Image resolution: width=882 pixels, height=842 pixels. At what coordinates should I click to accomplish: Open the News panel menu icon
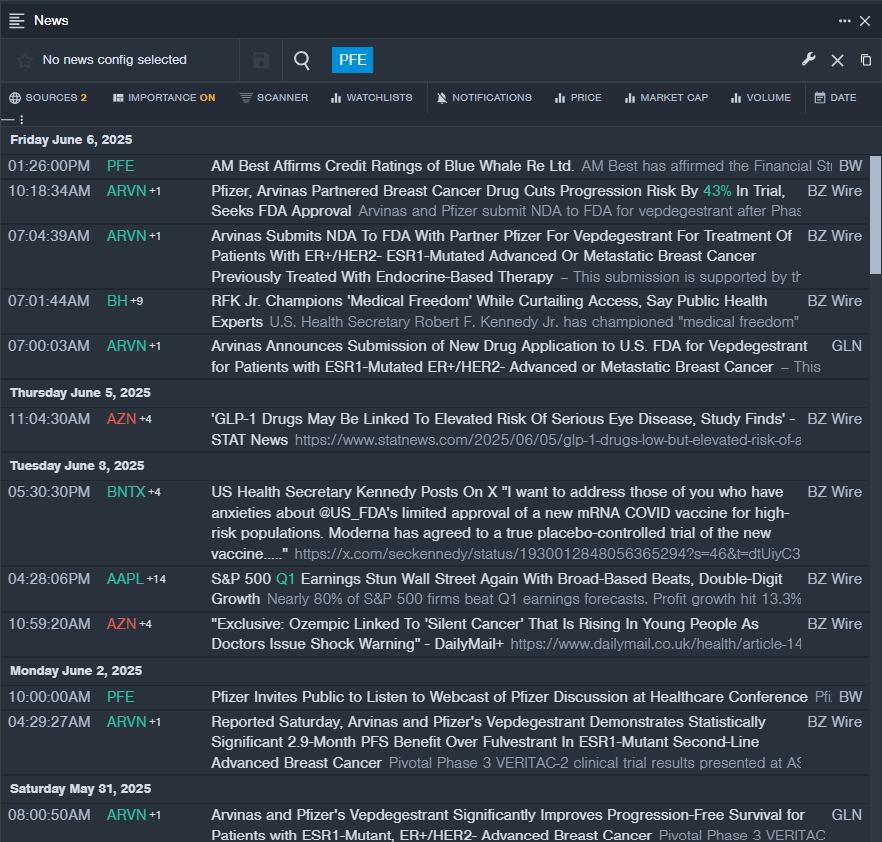[17, 21]
